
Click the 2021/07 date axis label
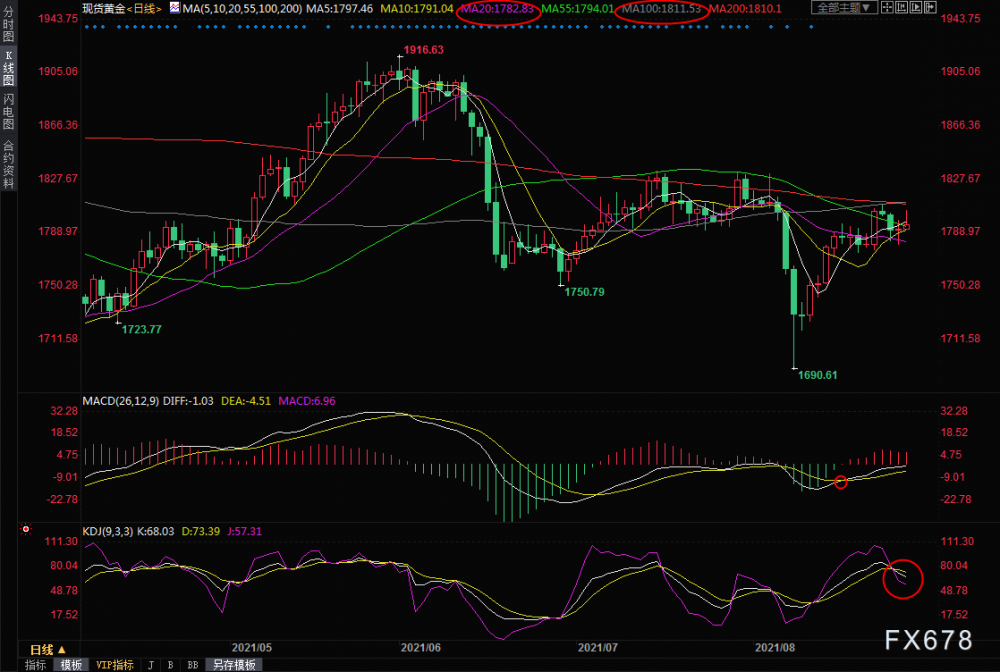tap(598, 647)
